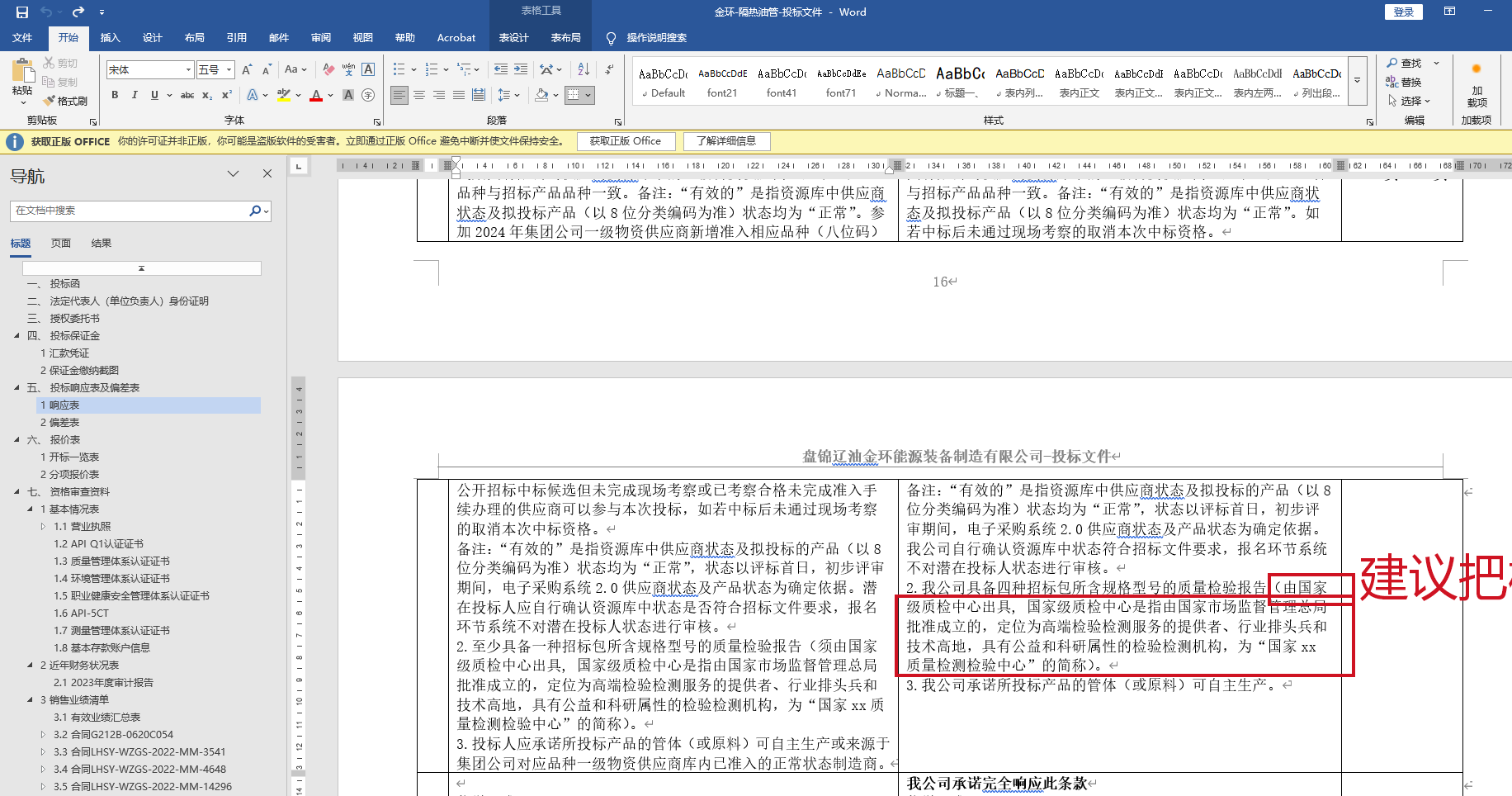Decrease paragraph indent
The height and width of the screenshot is (796, 1512).
(501, 69)
